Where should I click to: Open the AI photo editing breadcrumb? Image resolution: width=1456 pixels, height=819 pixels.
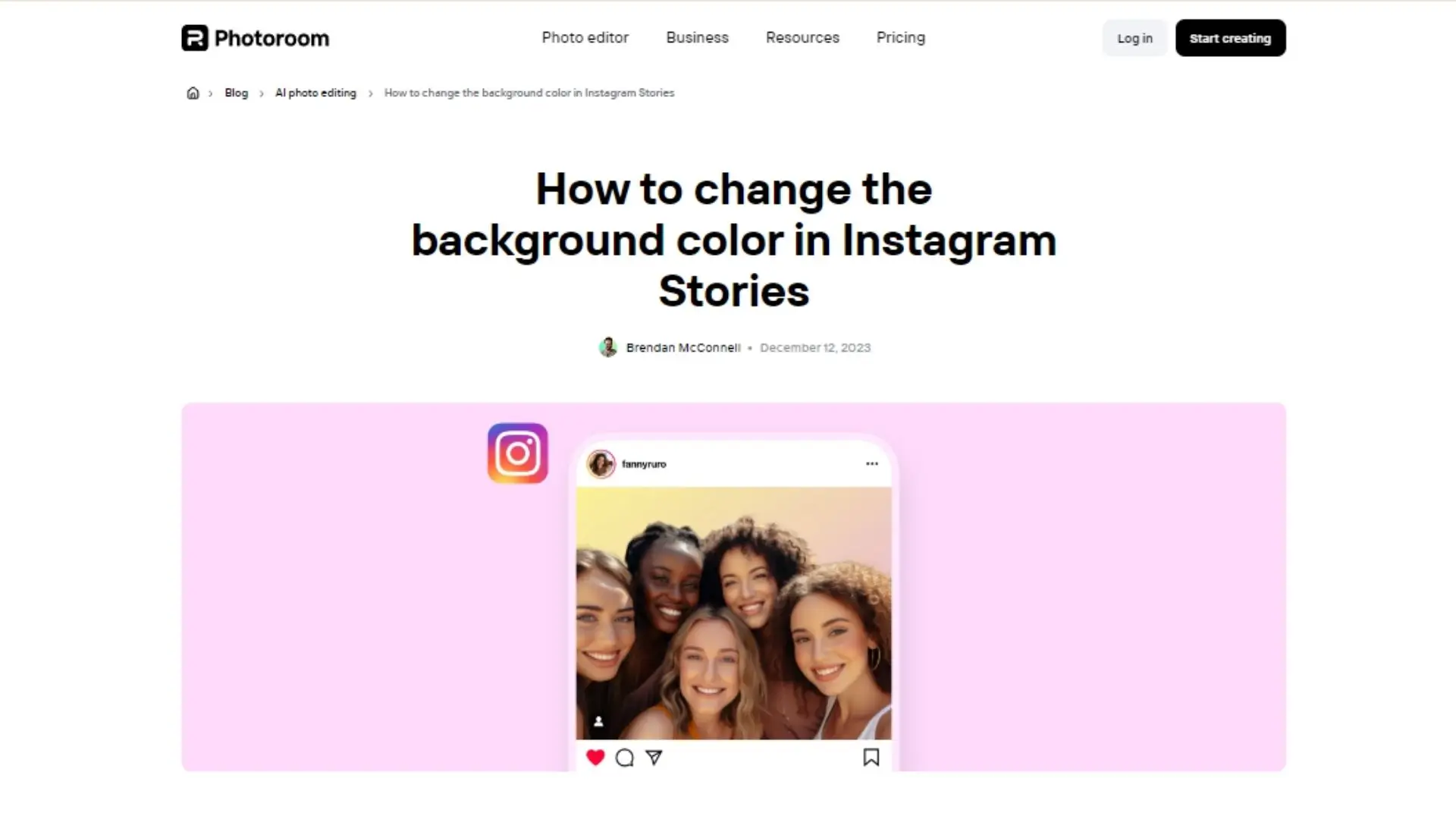315,93
